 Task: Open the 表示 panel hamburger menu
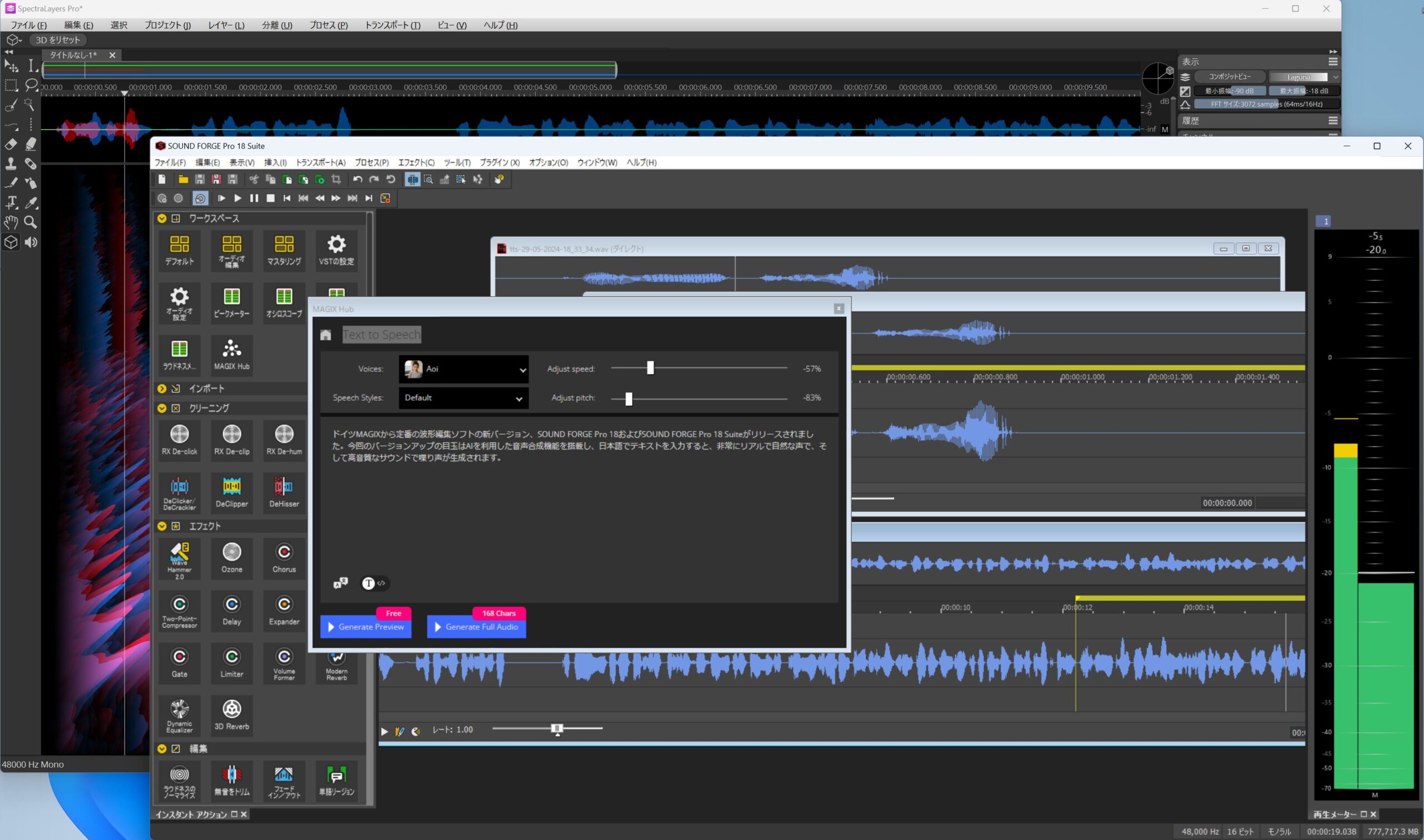[1333, 62]
